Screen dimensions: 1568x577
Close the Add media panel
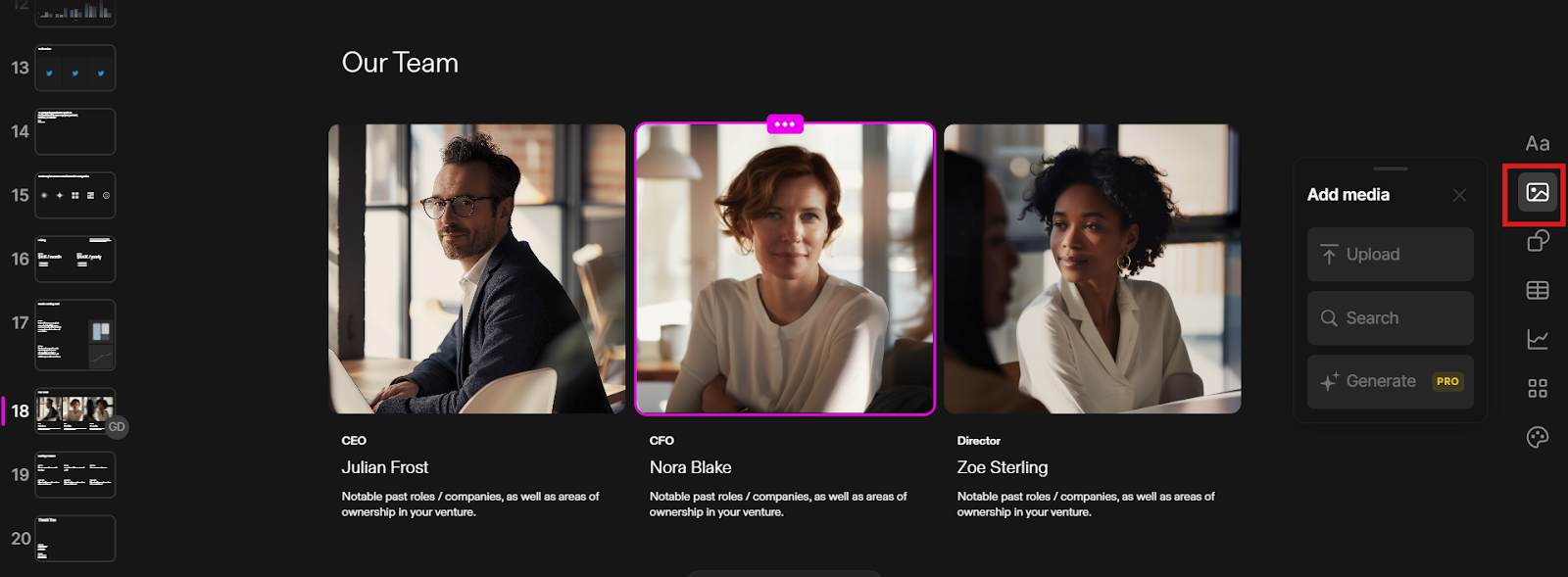tap(1459, 195)
